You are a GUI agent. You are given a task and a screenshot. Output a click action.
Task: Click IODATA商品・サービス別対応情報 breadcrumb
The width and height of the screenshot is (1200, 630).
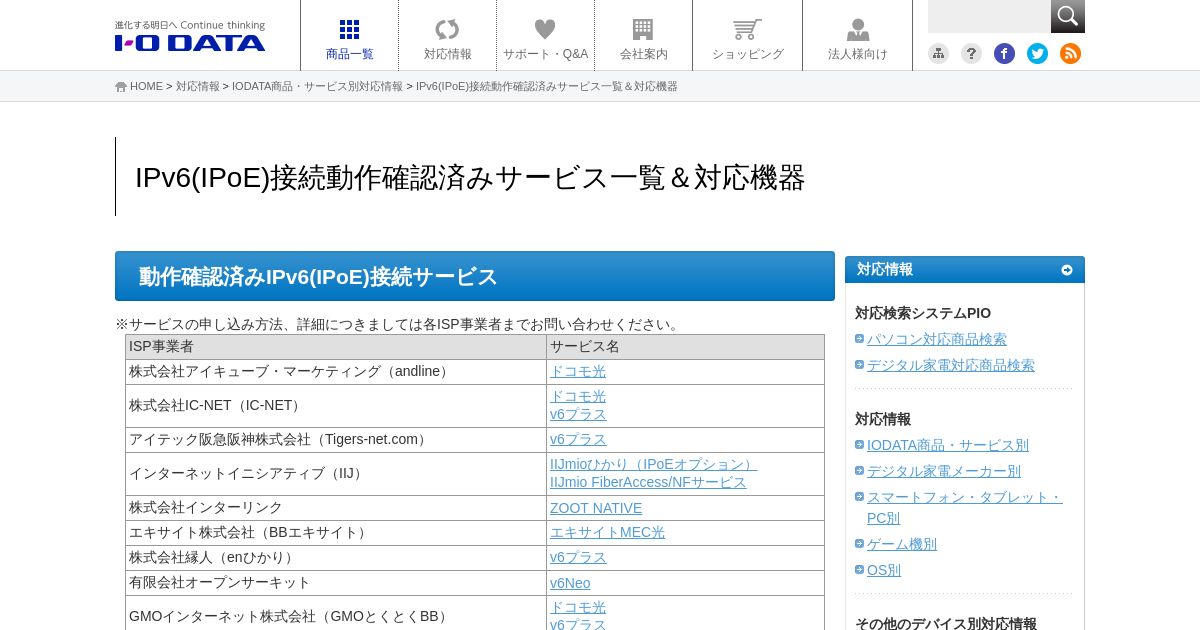click(317, 87)
